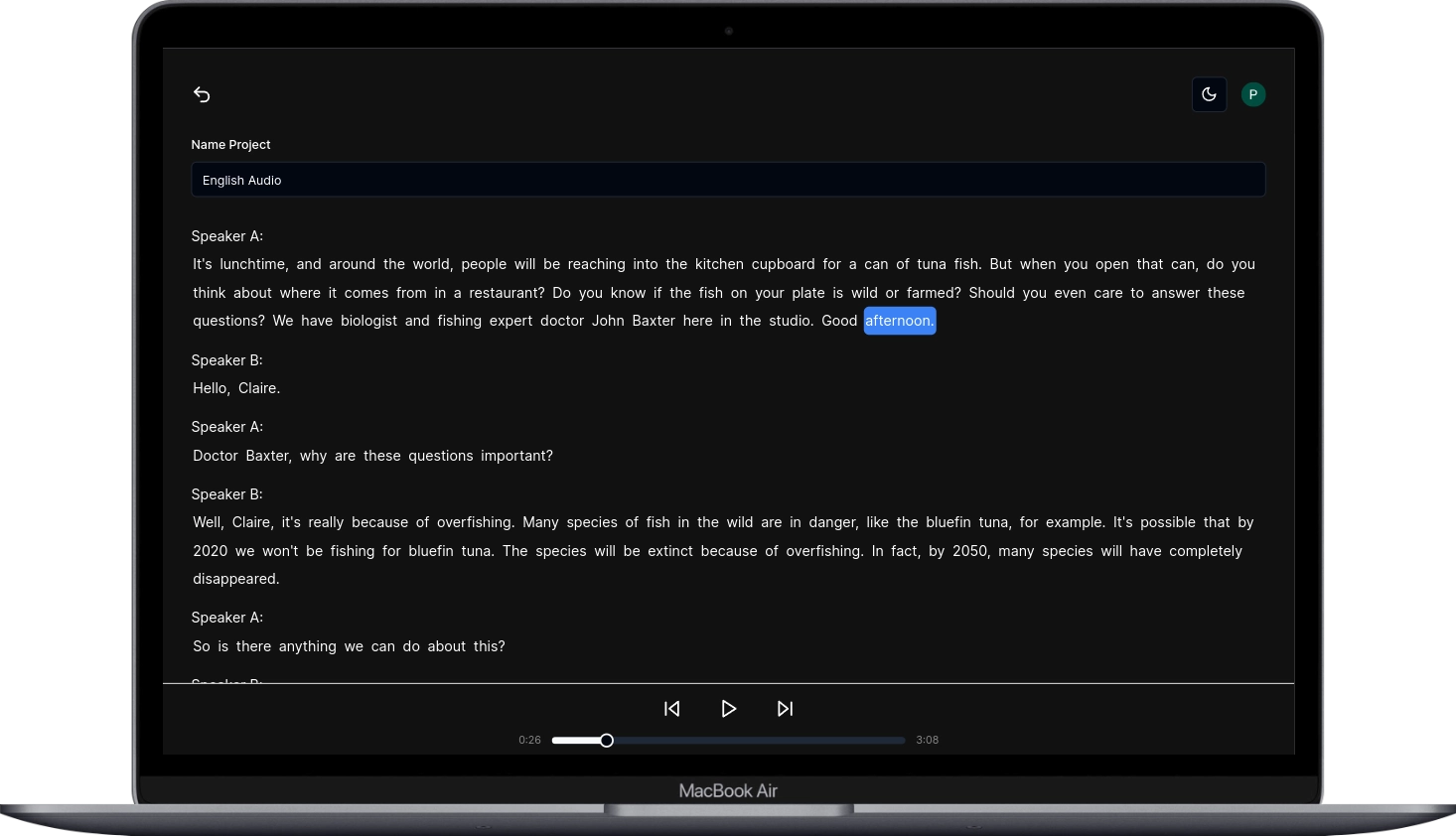Click "So is there anything we can do" line
The height and width of the screenshot is (836, 1456).
(x=349, y=646)
